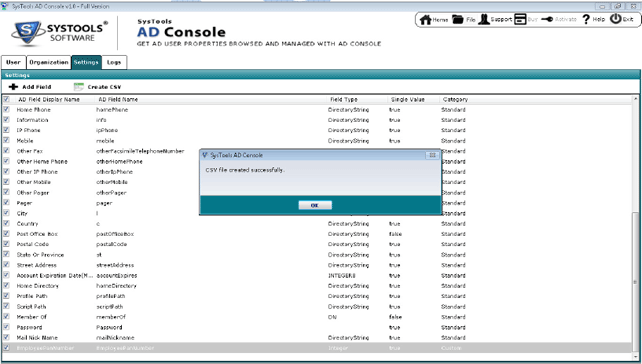Uncheck the Home Phone field checkbox

6,109
